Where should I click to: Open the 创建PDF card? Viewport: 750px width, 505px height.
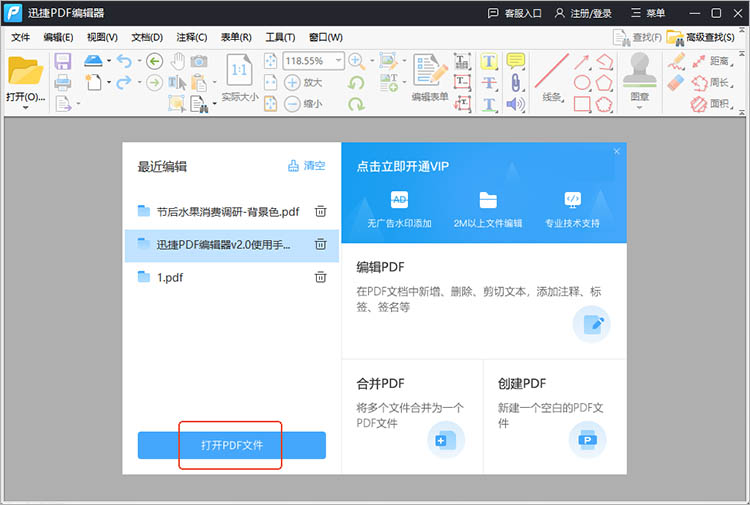click(x=555, y=416)
